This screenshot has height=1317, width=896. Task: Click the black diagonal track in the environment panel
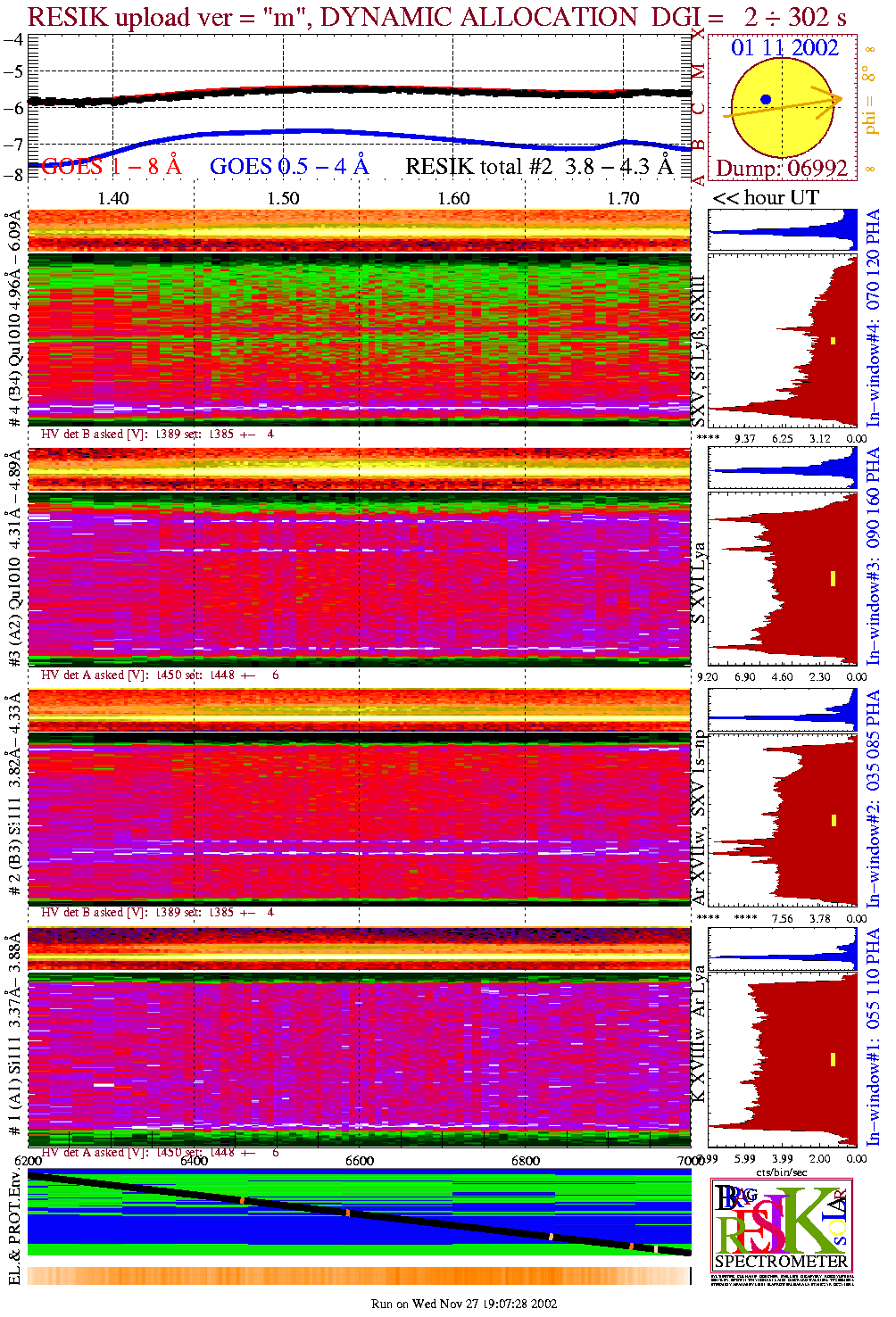pyautogui.click(x=360, y=1215)
